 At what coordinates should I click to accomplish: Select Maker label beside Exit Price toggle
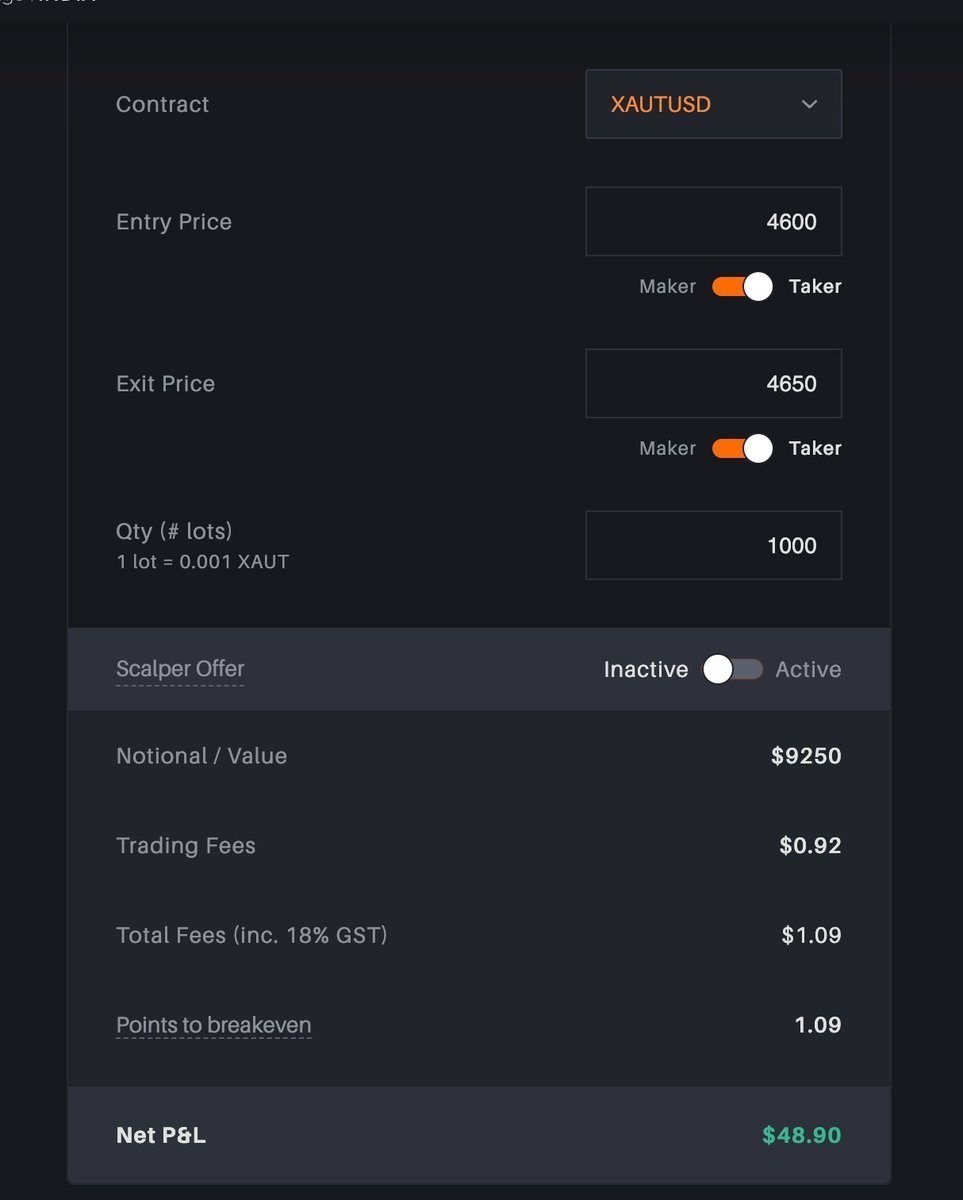pos(667,449)
